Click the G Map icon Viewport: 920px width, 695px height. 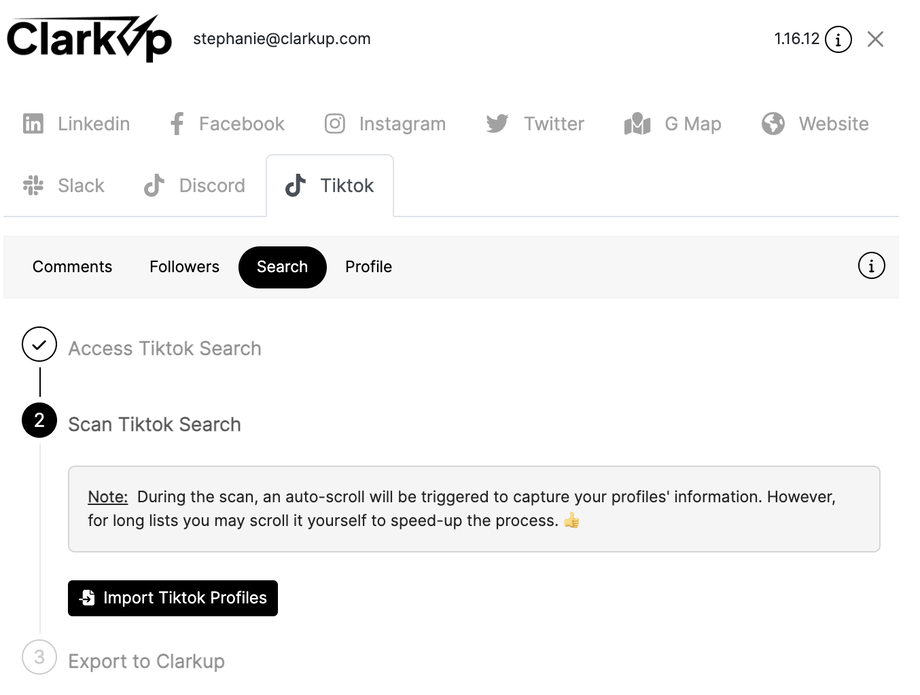pos(637,124)
